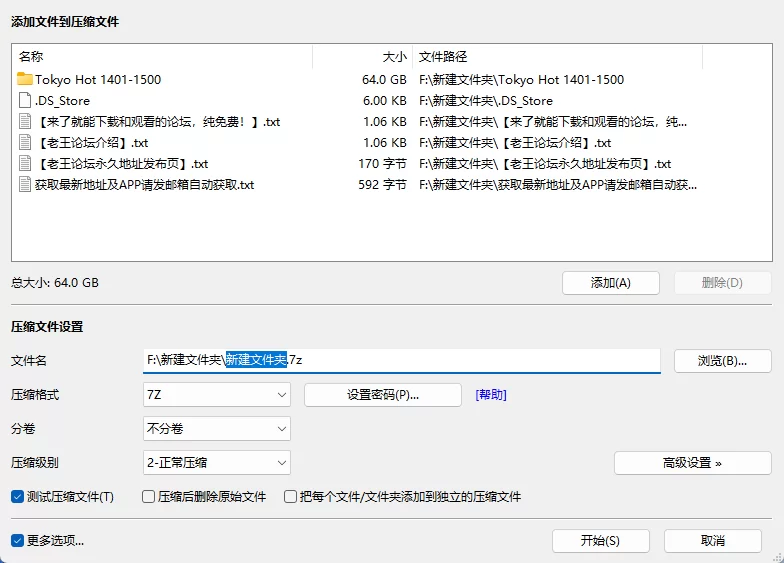Viewport: 784px width, 563px height.
Task: Open the 压缩级别 2-正常压缩 dropdown
Action: tap(216, 462)
